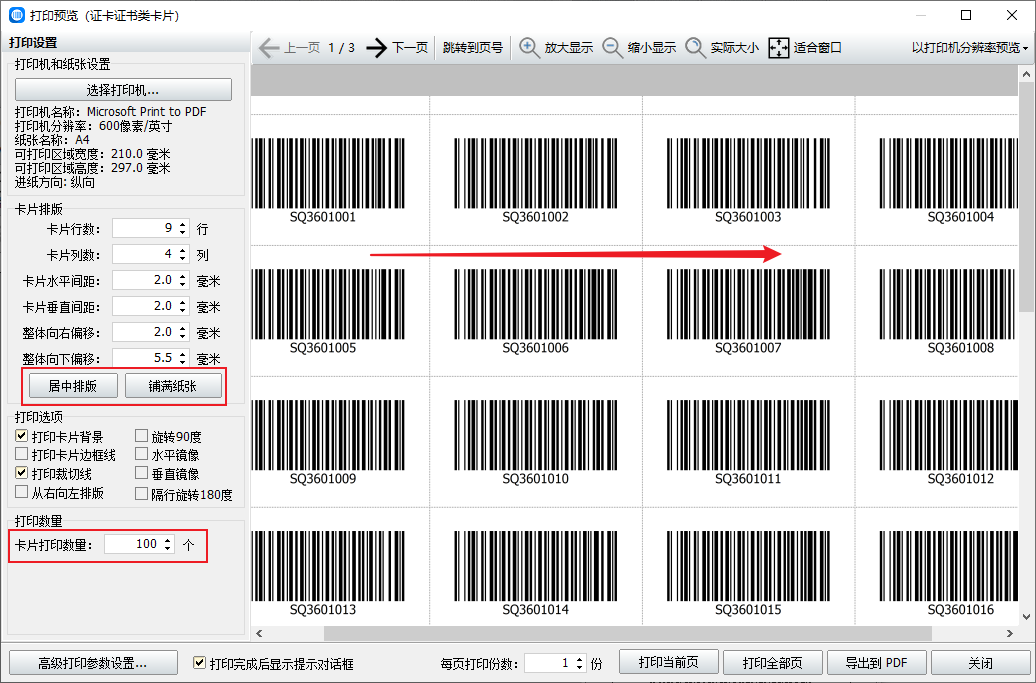
Task: Toggle 打印裁切线 checkbox
Action: pyautogui.click(x=22, y=473)
